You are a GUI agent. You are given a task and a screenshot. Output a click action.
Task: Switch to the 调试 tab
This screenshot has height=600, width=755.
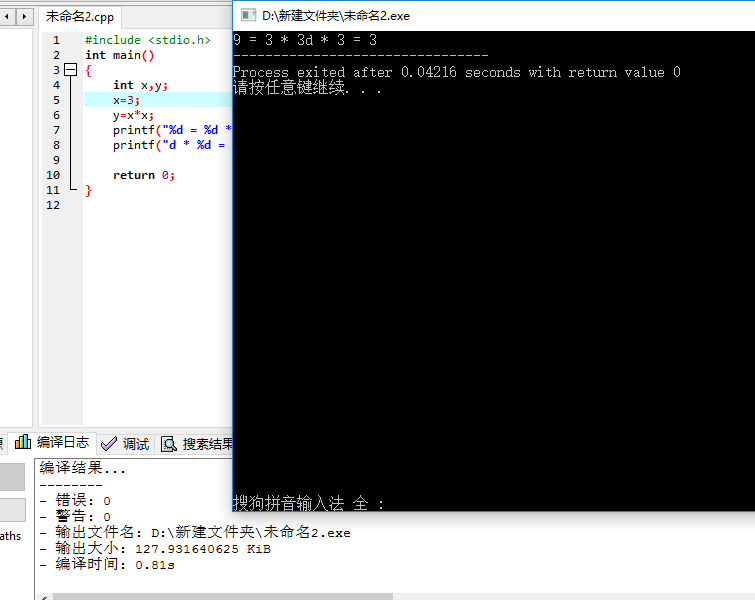point(125,443)
